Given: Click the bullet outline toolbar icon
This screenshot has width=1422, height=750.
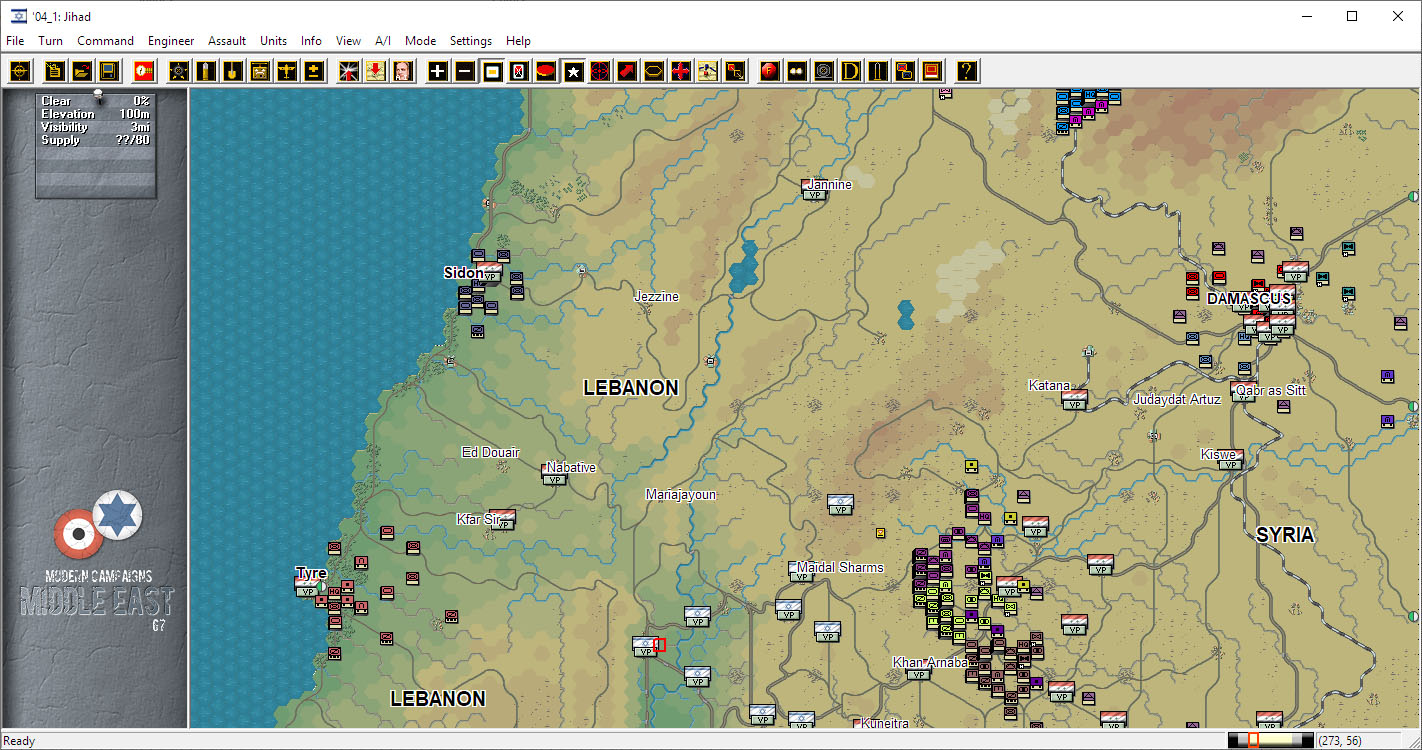Looking at the screenshot, I should 878,71.
